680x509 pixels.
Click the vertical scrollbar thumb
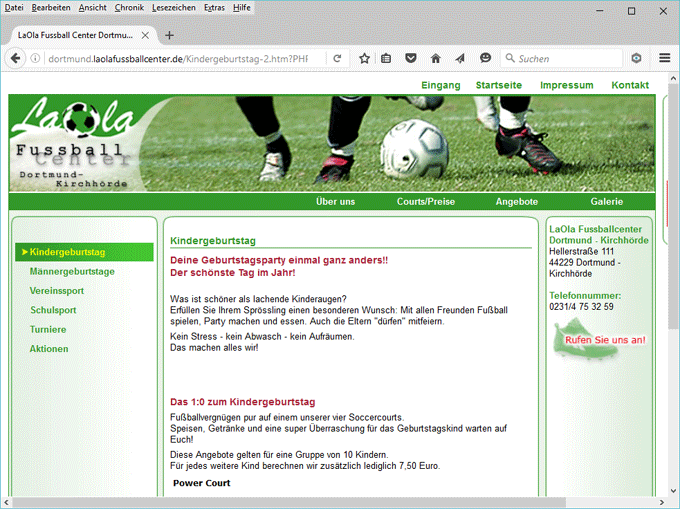(673, 207)
